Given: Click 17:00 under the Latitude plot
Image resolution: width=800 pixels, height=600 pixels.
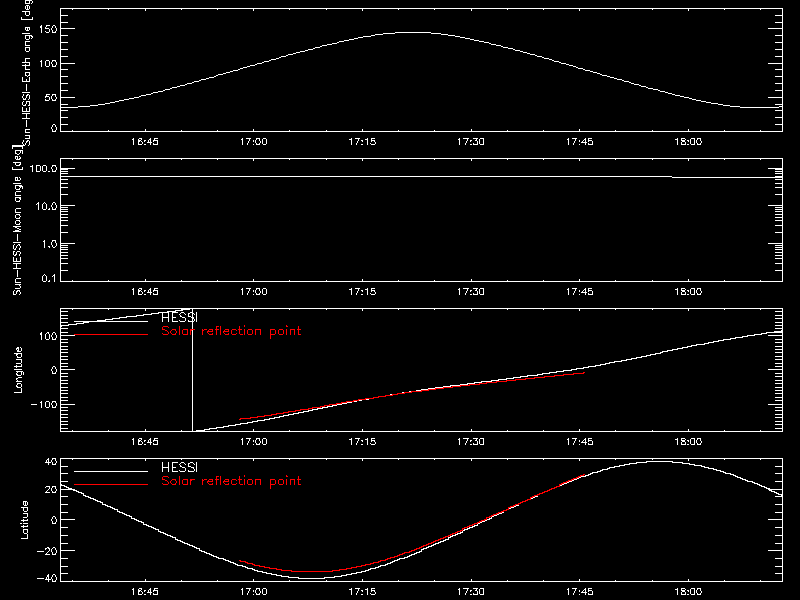Looking at the screenshot, I should [x=254, y=592].
